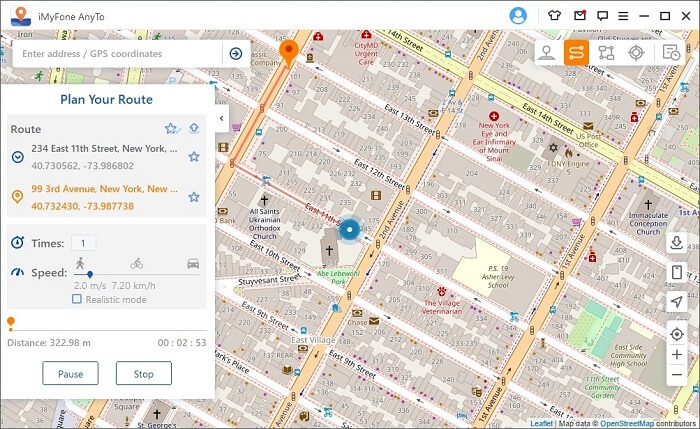Click coordinates 40.730562, -73.986802
700x429 pixels.
(82, 166)
